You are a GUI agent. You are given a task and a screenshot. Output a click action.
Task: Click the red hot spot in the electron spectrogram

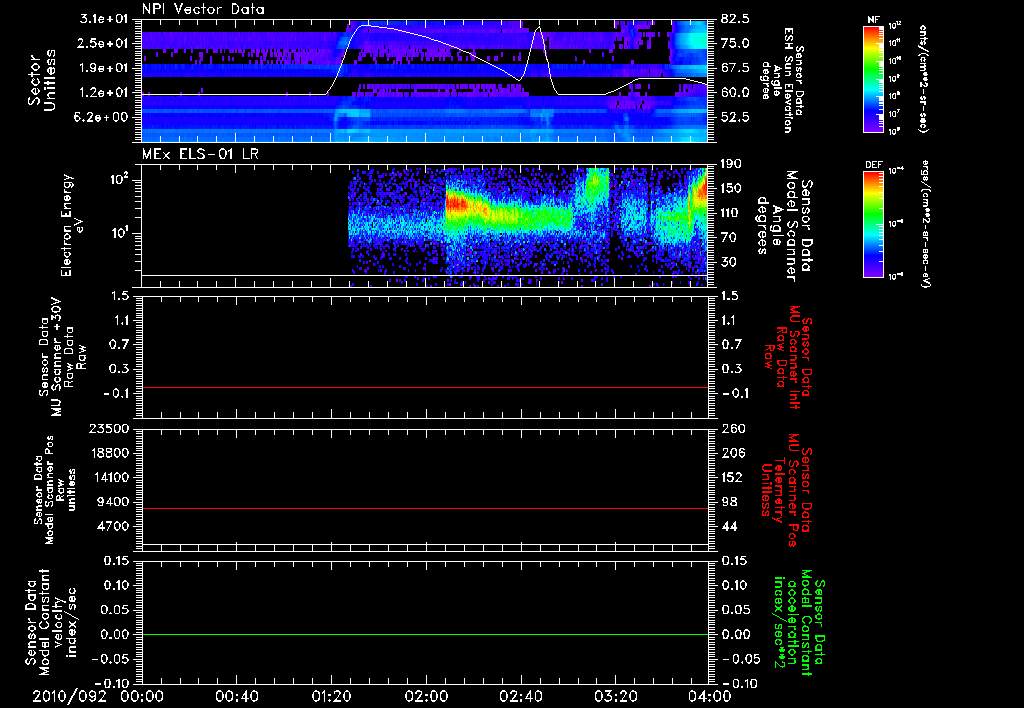pyautogui.click(x=456, y=204)
